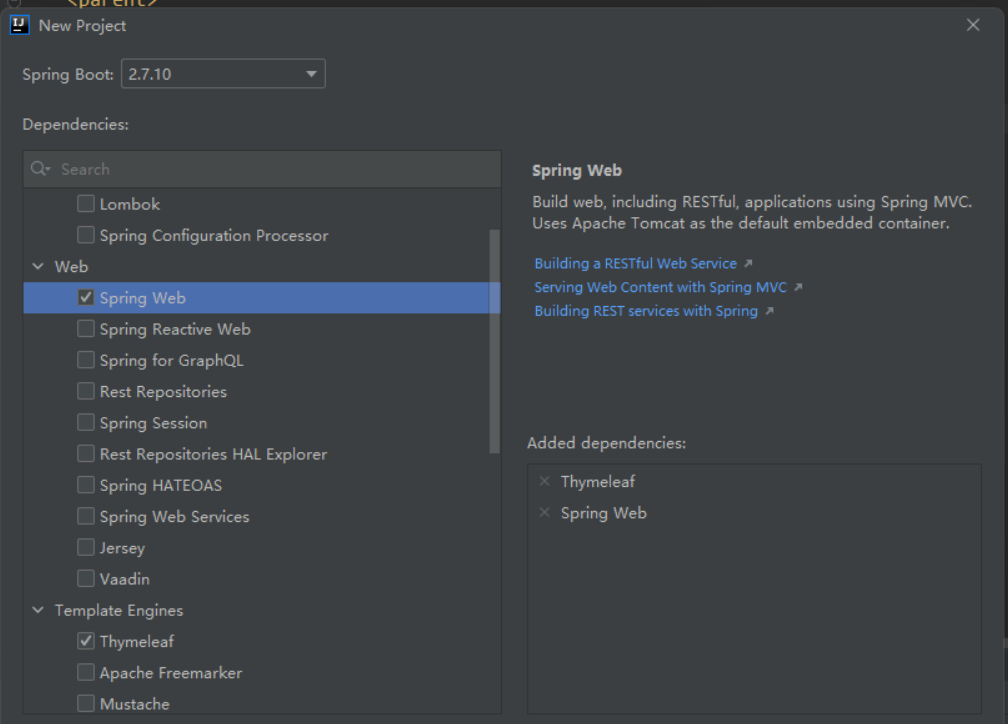The width and height of the screenshot is (1008, 724).
Task: Click the IntelliJ IDEA logo icon
Action: point(19,26)
